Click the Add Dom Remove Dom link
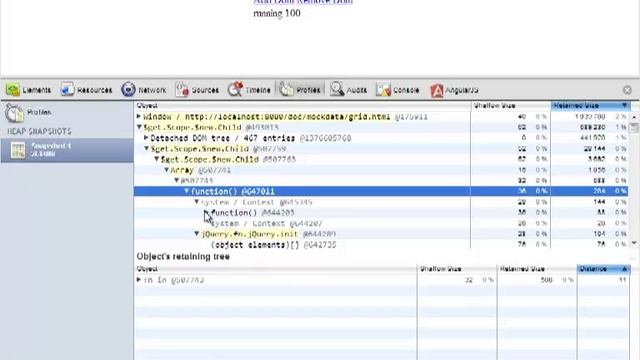Viewport: 640px width, 360px height. pos(303,2)
